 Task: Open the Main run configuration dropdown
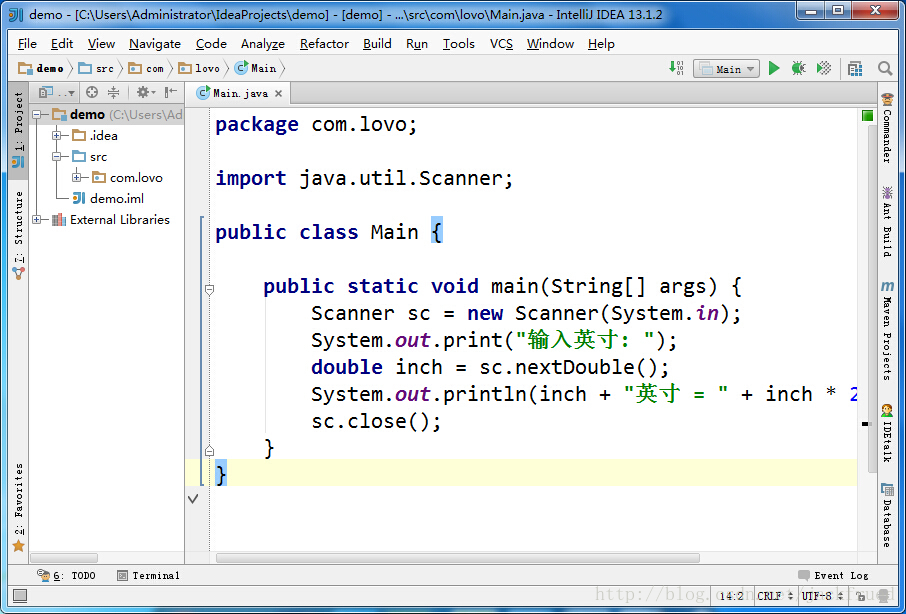(726, 69)
